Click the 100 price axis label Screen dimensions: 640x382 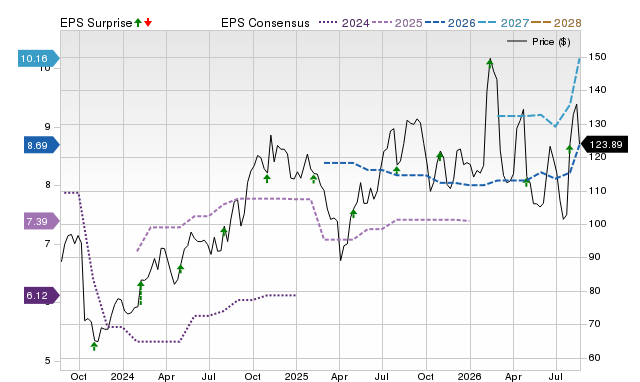tap(598, 224)
